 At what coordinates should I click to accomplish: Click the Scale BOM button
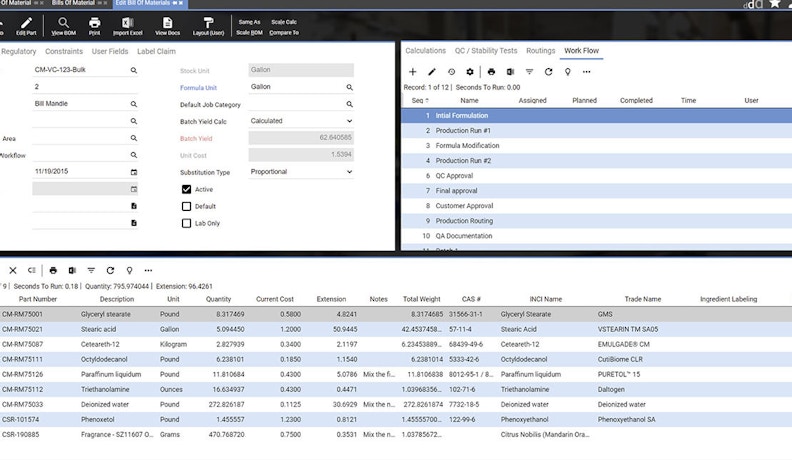[x=249, y=32]
